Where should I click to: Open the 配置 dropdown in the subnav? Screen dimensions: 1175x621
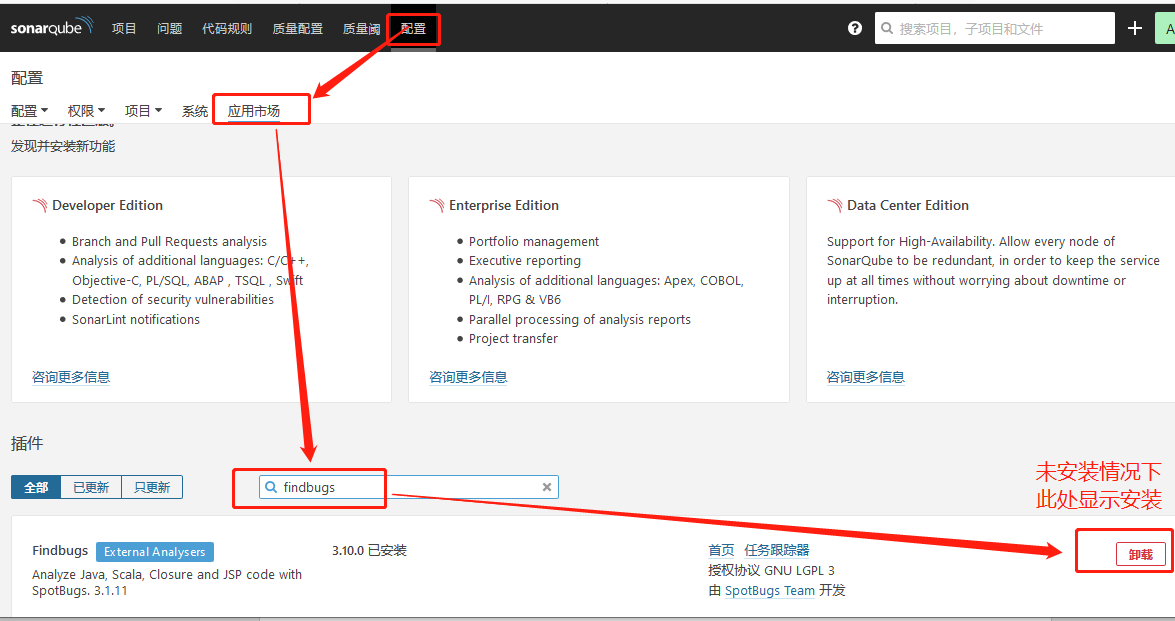29,110
